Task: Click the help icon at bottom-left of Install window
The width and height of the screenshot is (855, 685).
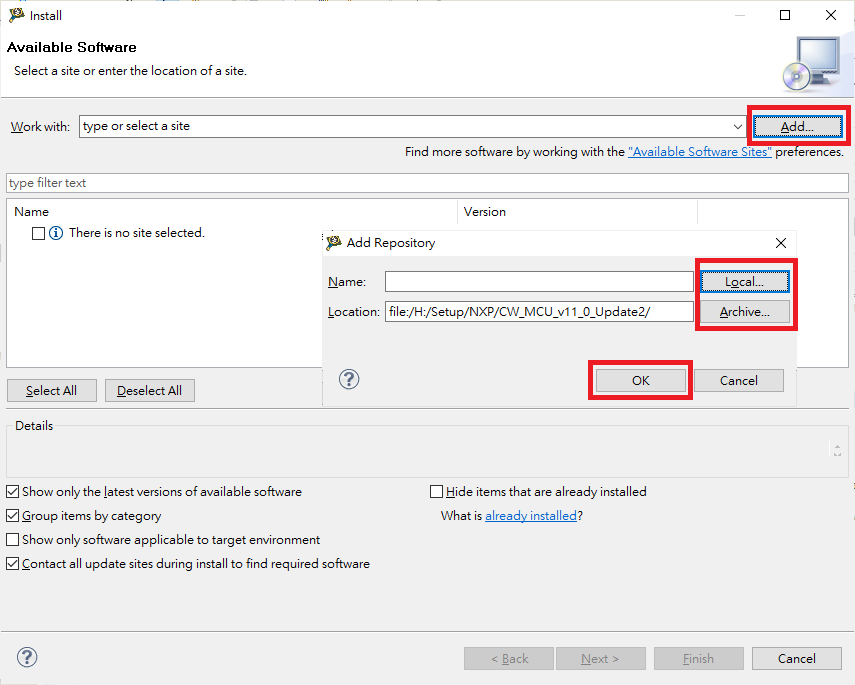Action: 27,657
